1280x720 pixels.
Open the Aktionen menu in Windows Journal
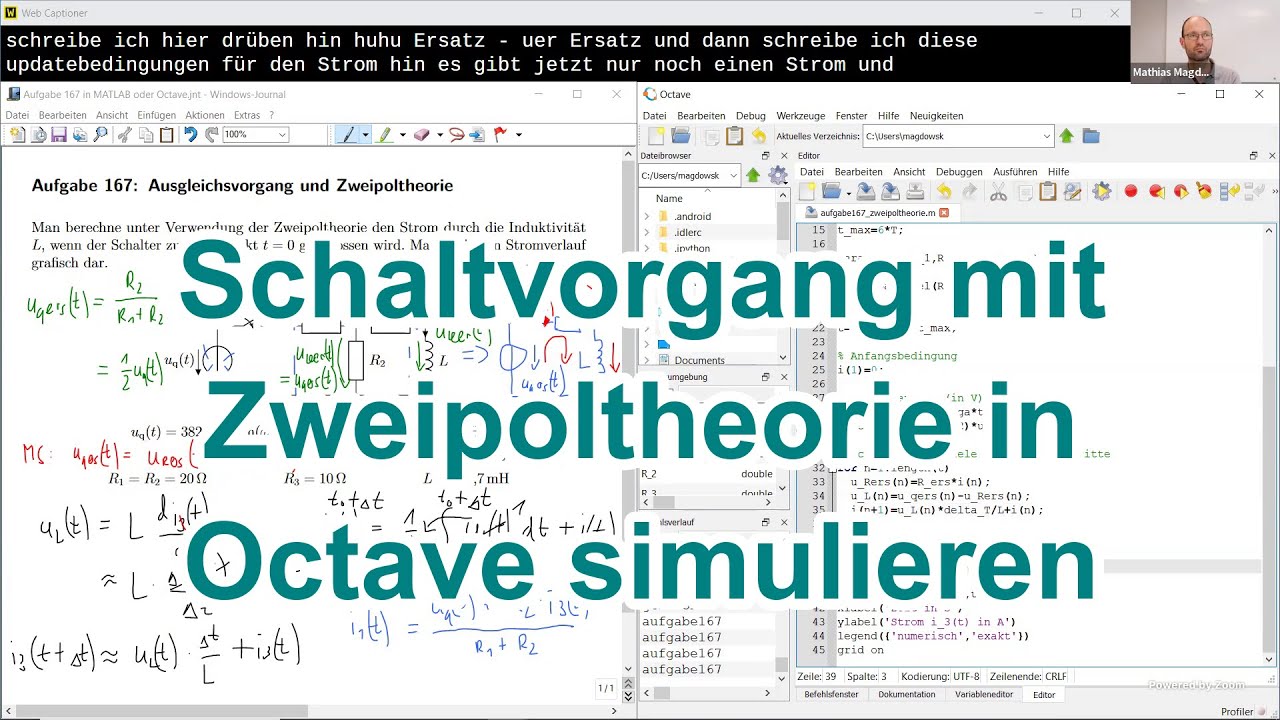coord(205,115)
